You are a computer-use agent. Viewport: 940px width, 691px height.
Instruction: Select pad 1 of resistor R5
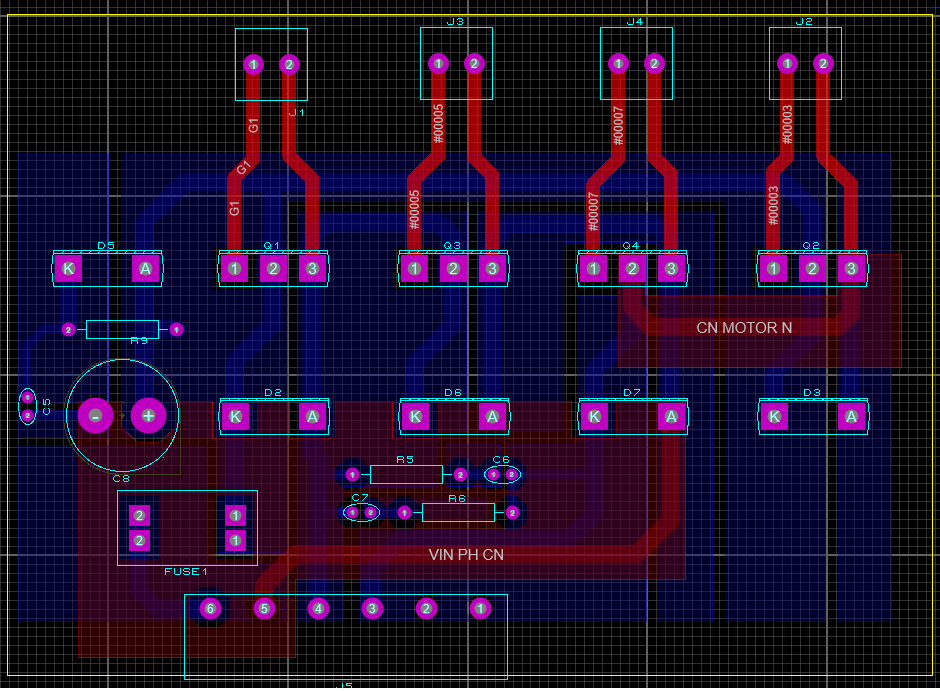click(352, 475)
